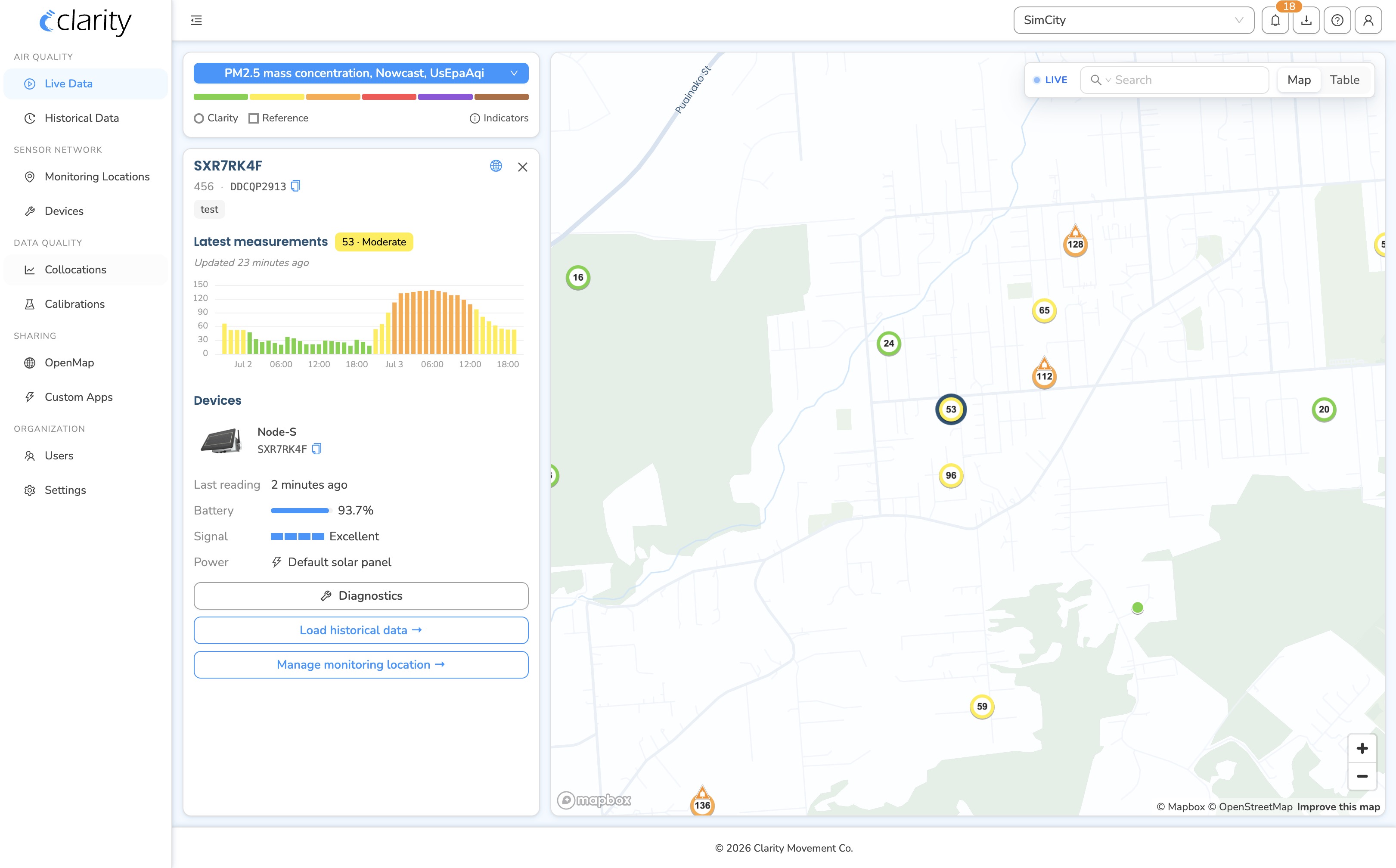
Task: Click the Node-S device thumbnail
Action: point(221,441)
